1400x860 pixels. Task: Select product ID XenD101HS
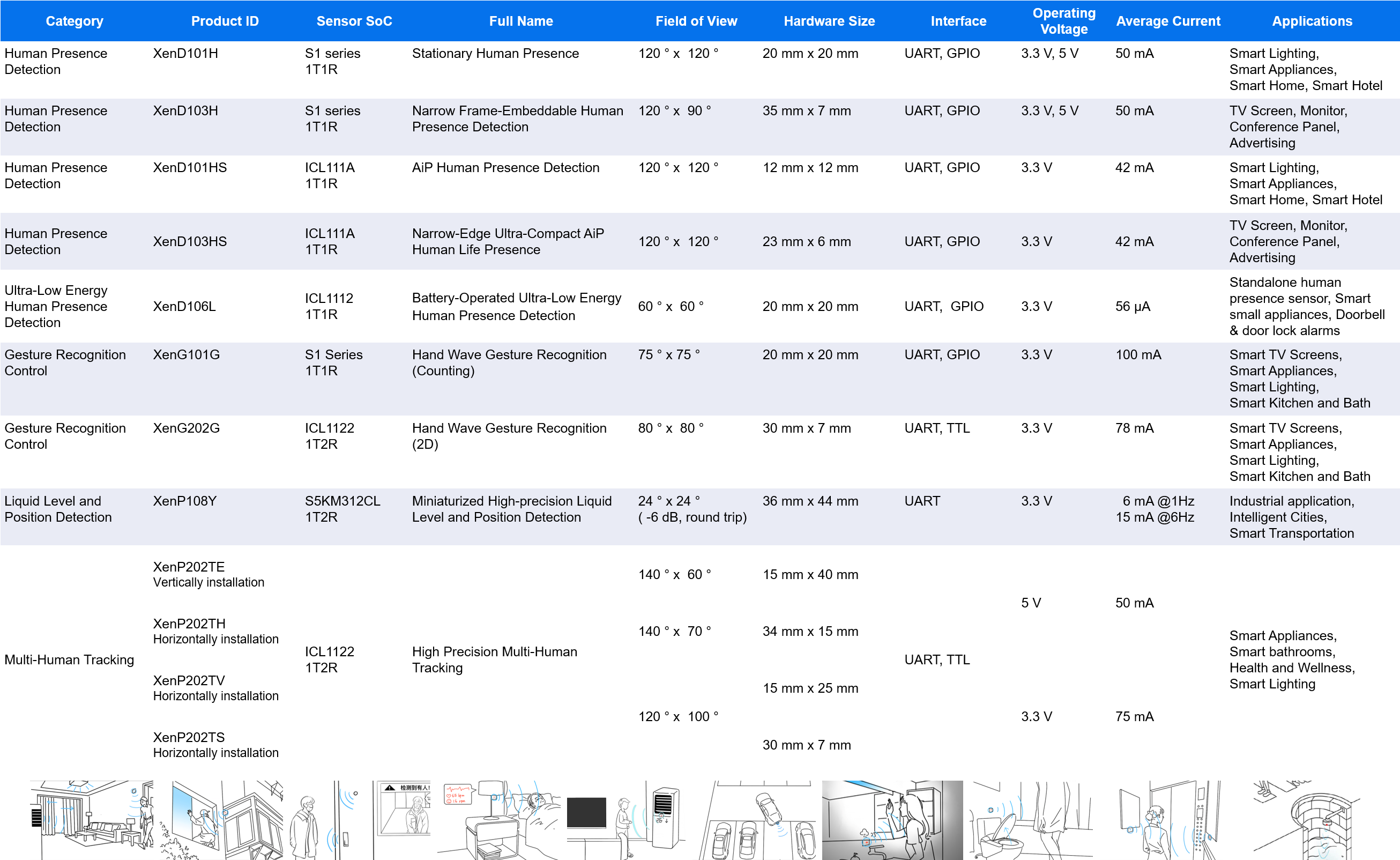coord(190,168)
